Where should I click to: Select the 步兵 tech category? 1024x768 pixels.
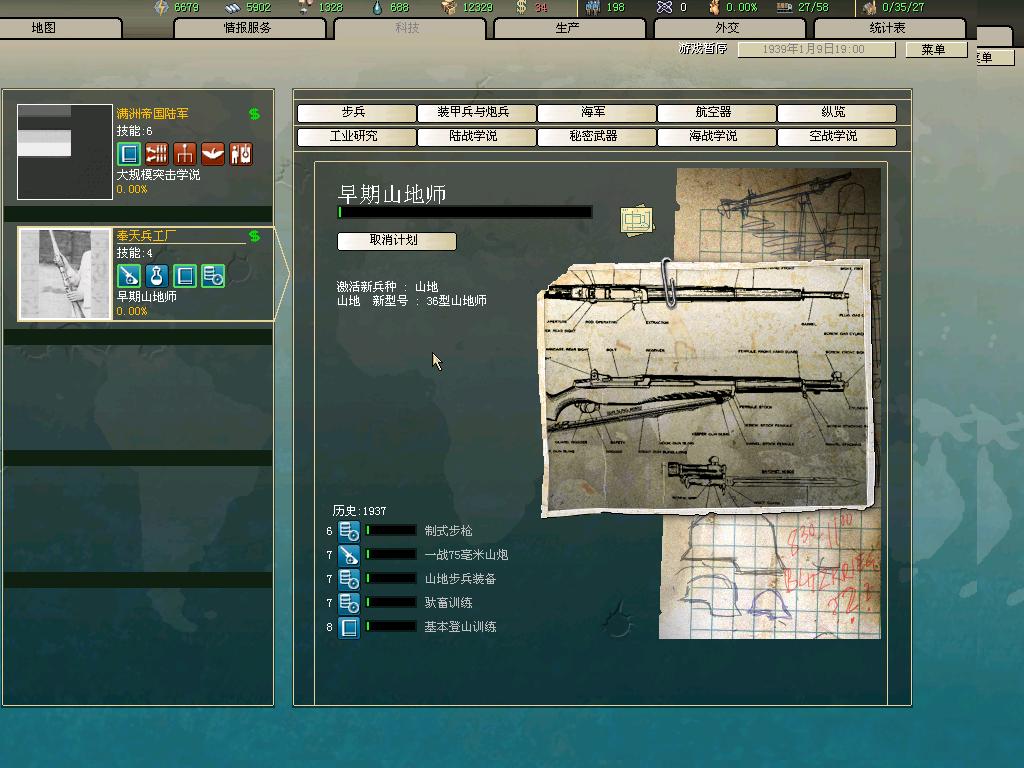[x=356, y=112]
